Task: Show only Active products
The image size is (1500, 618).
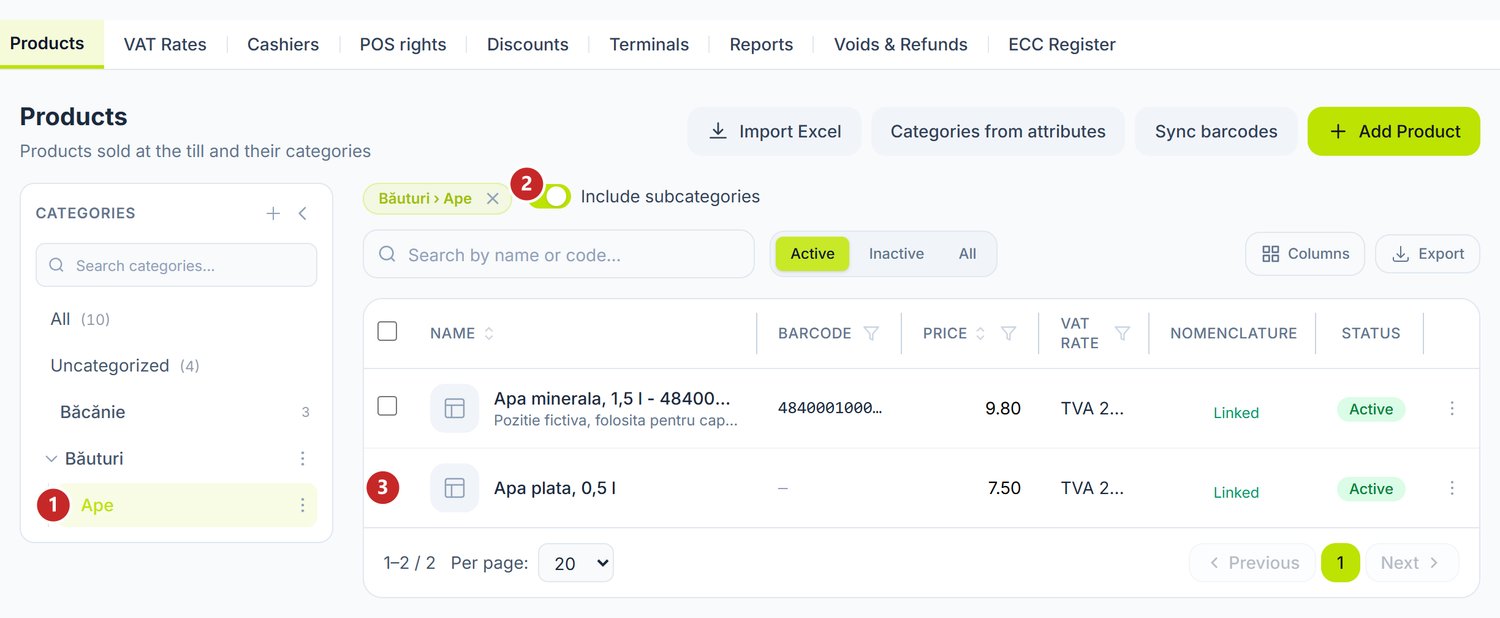Action: click(812, 254)
